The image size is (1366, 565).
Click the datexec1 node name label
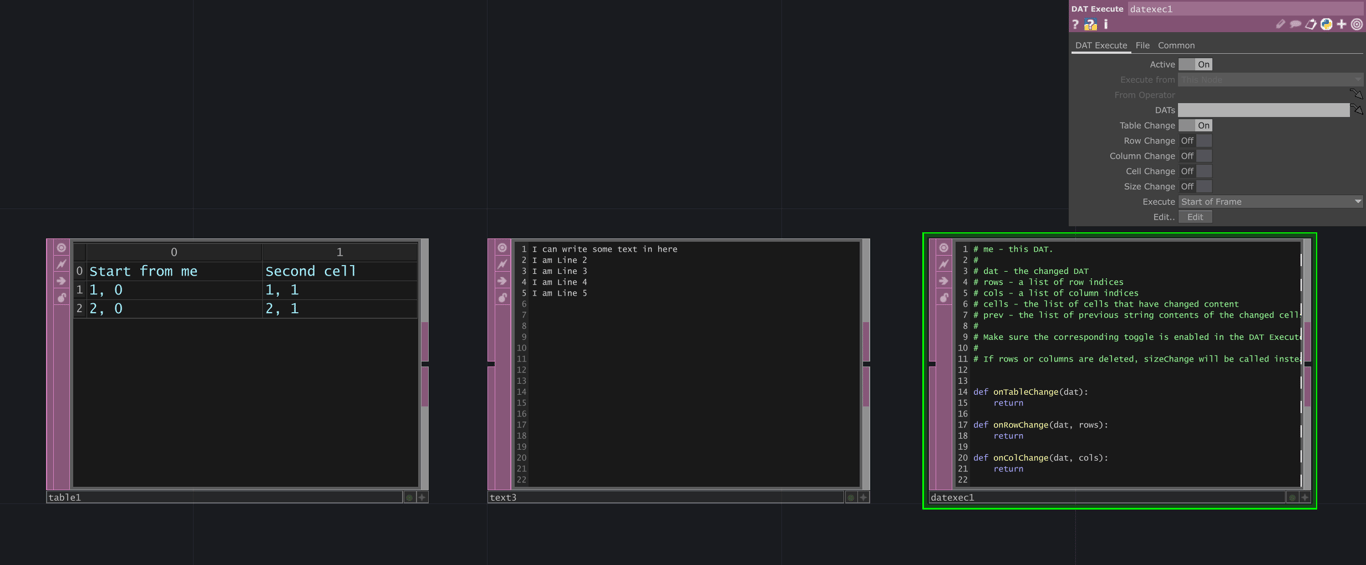pos(952,497)
